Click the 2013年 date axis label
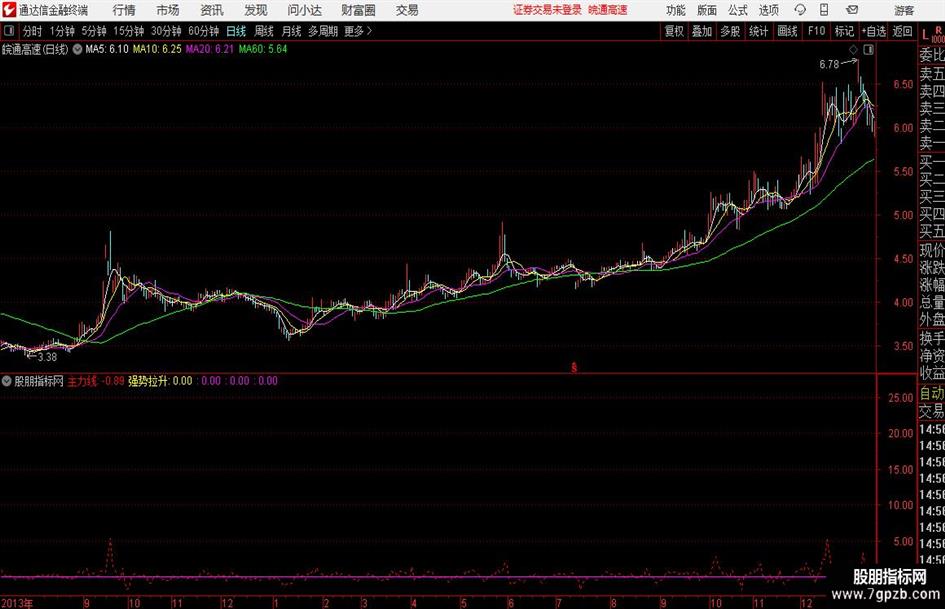The image size is (945, 609). click(x=17, y=603)
